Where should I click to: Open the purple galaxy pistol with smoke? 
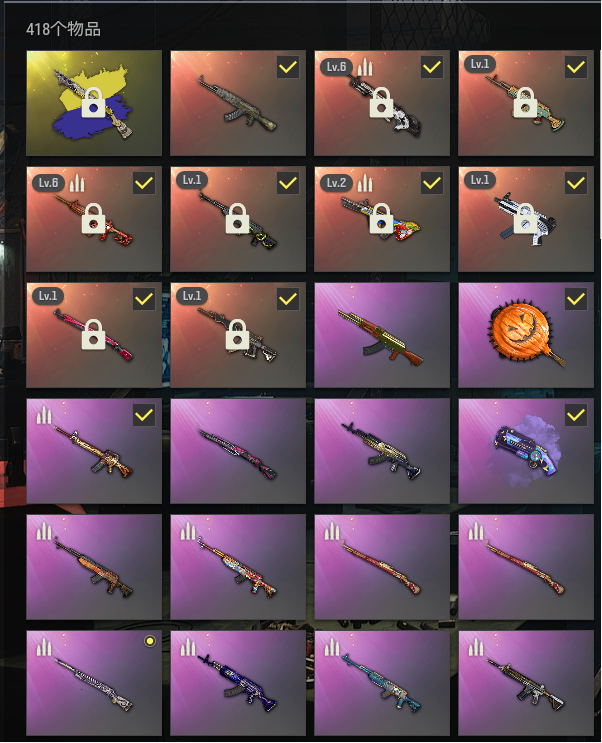coord(526,451)
